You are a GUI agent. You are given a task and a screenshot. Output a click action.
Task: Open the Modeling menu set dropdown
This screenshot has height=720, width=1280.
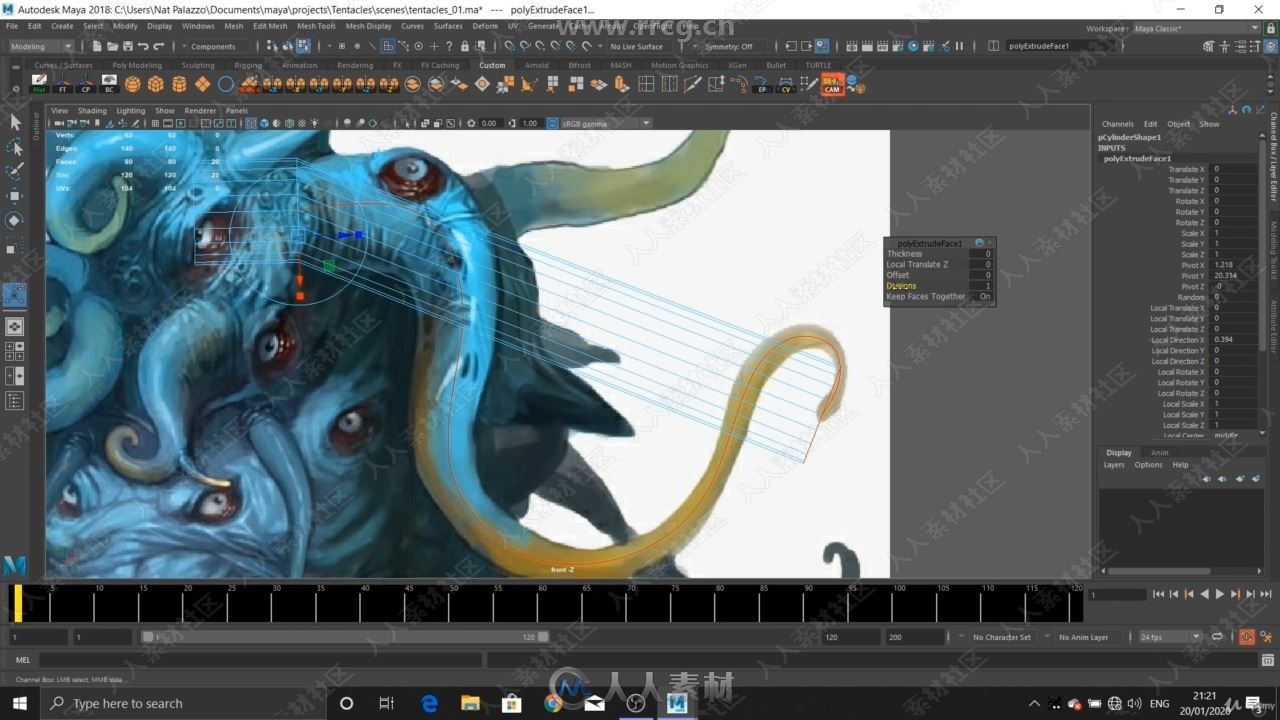point(40,46)
